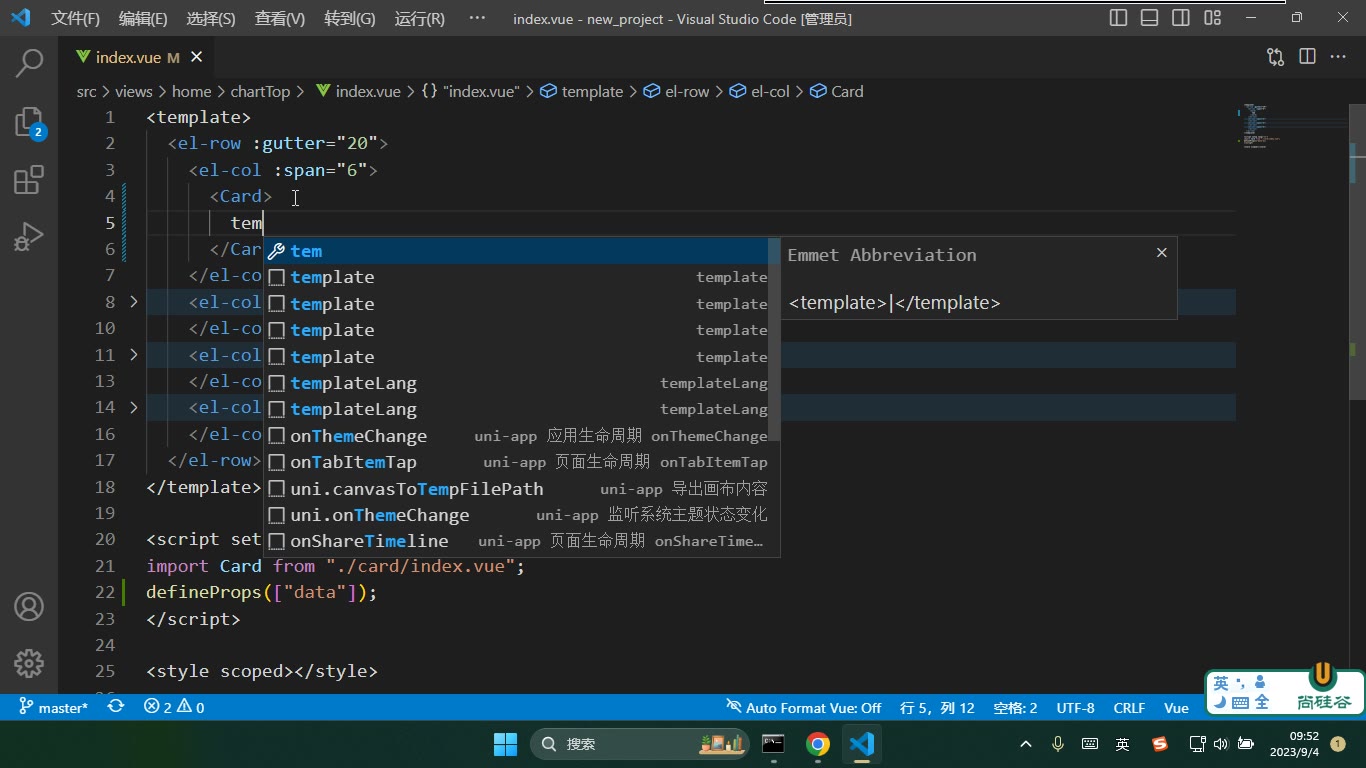Expand the folded el-col at line 8

pos(134,301)
